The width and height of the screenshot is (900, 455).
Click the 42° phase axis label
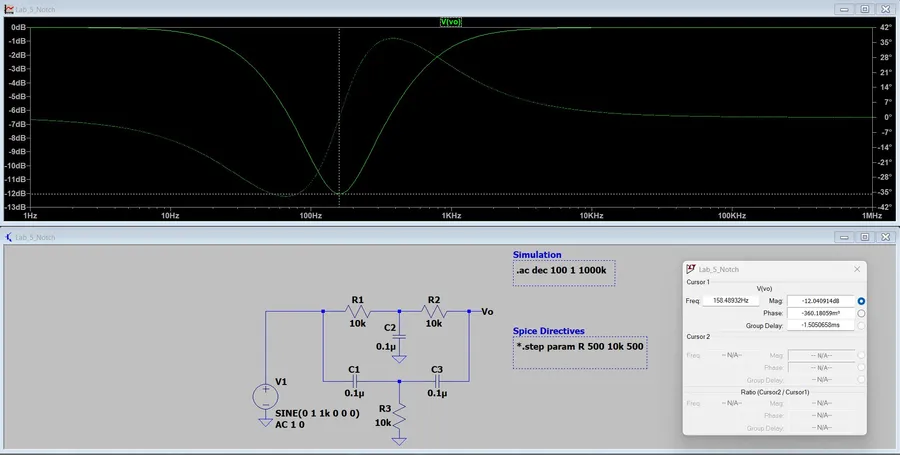885,27
